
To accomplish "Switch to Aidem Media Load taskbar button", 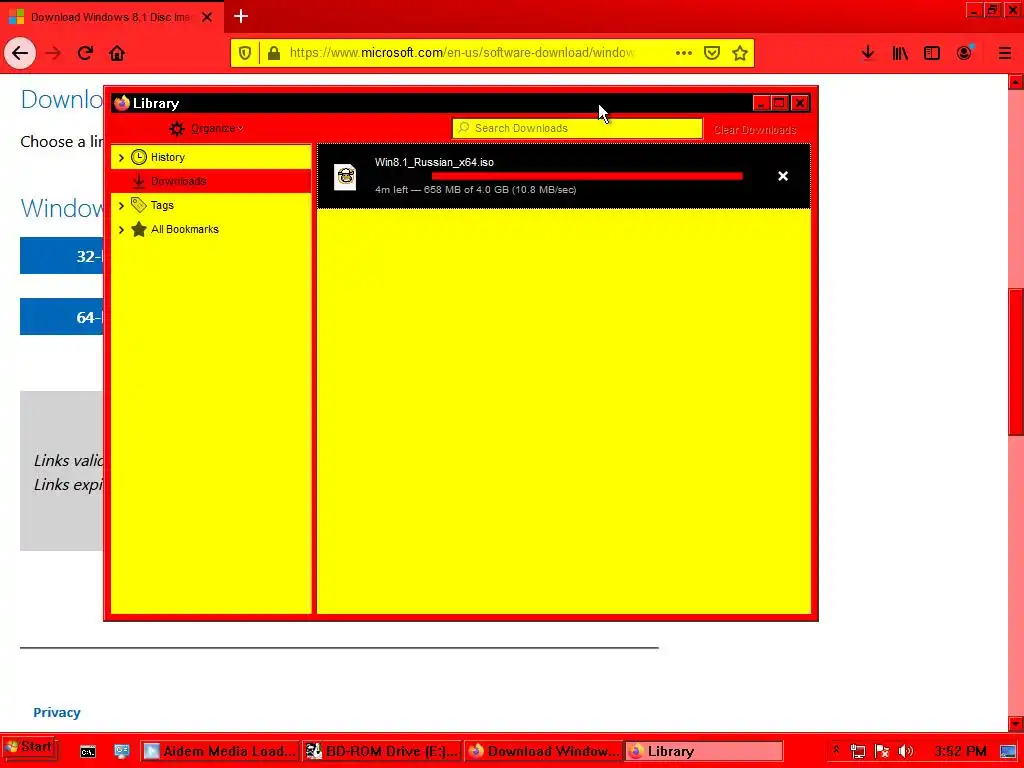I will coord(219,752).
